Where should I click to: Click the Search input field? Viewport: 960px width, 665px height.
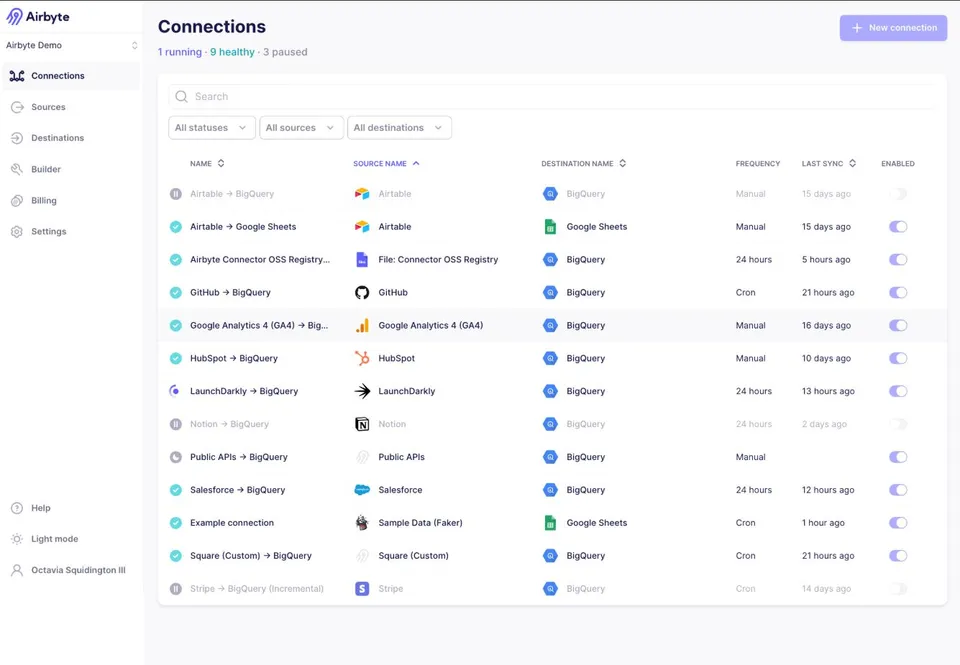coord(552,97)
